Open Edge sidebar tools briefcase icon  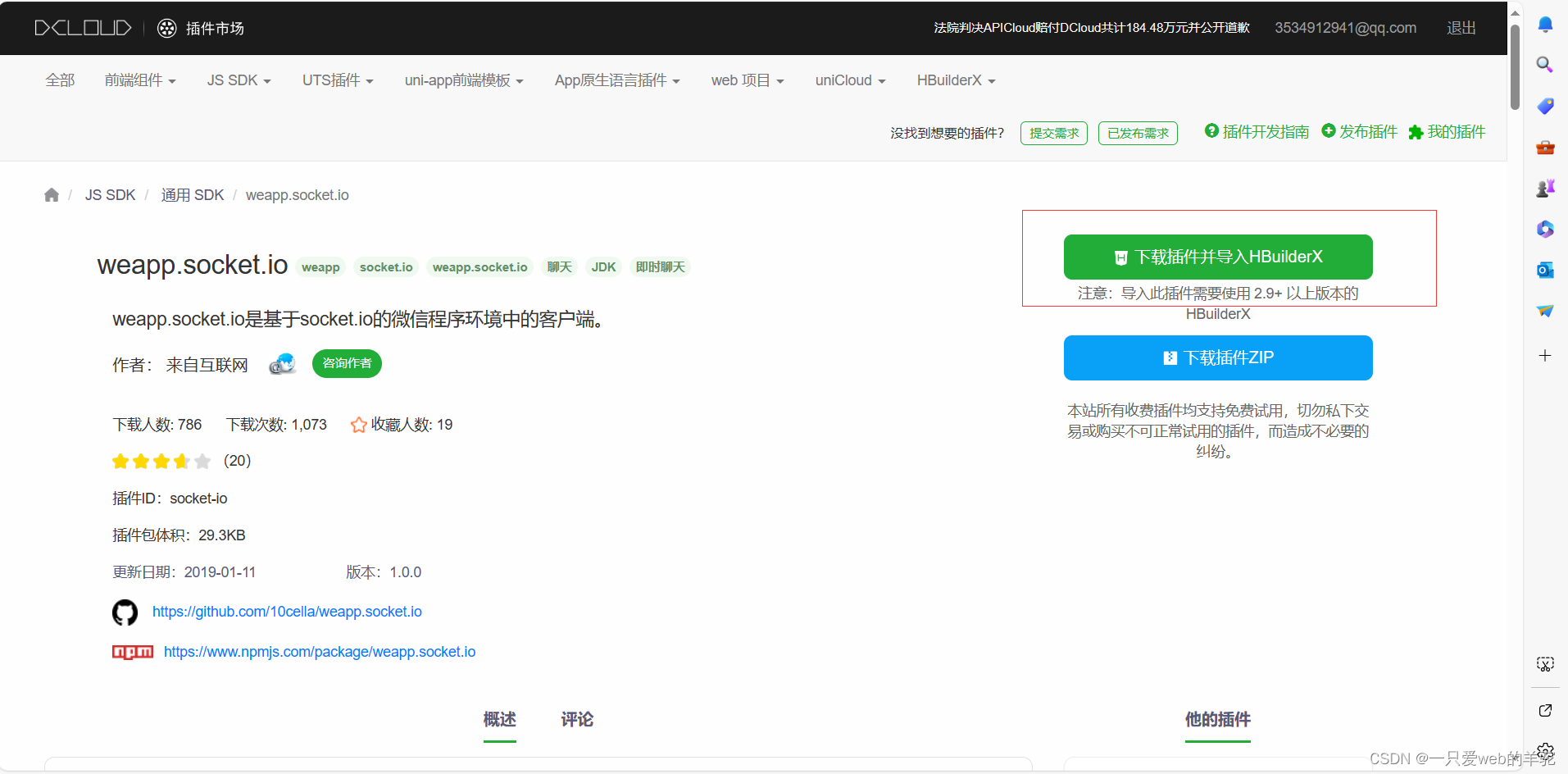(x=1545, y=148)
